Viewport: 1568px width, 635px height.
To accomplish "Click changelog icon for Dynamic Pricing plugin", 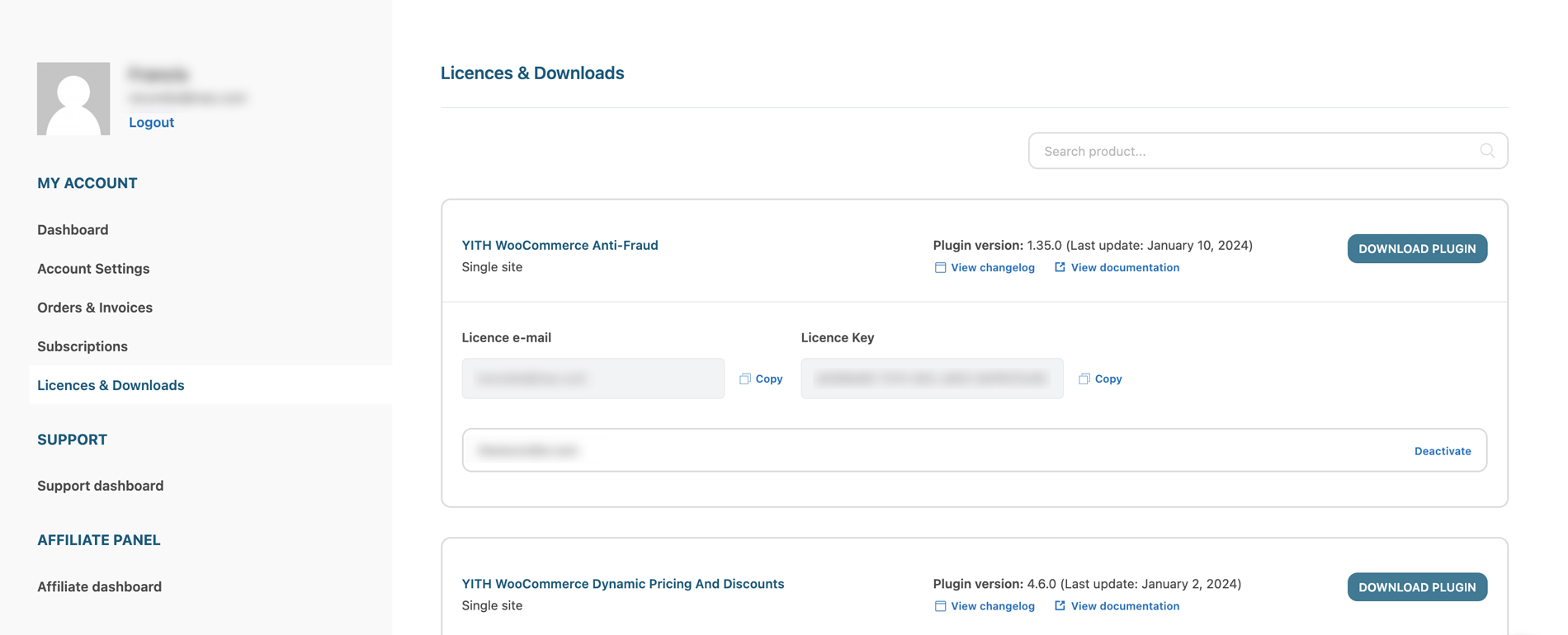I will (940, 606).
